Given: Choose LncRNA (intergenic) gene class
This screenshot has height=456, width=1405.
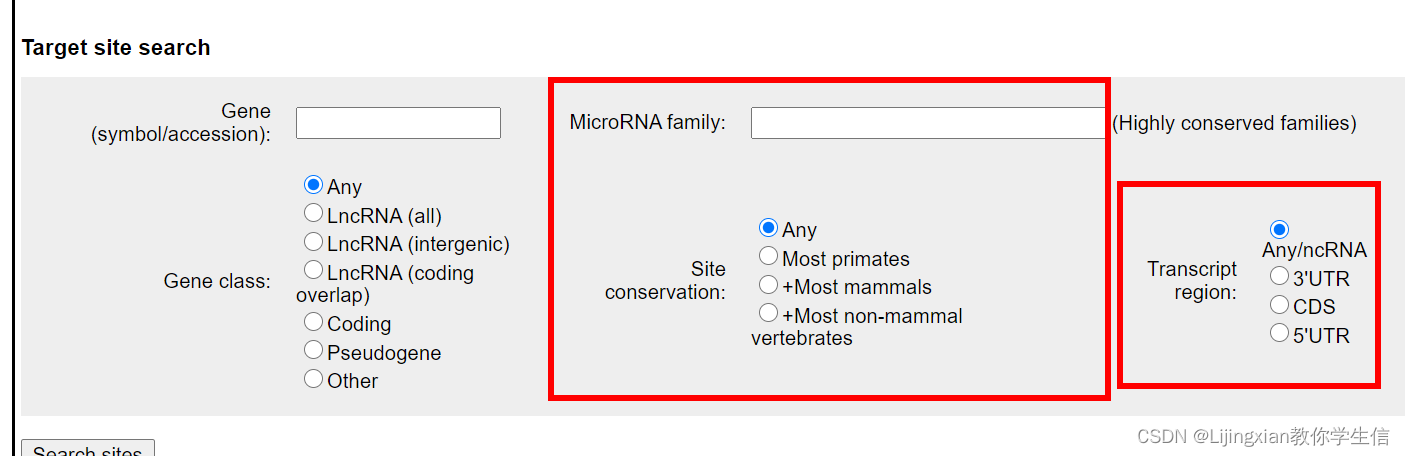Looking at the screenshot, I should [314, 242].
